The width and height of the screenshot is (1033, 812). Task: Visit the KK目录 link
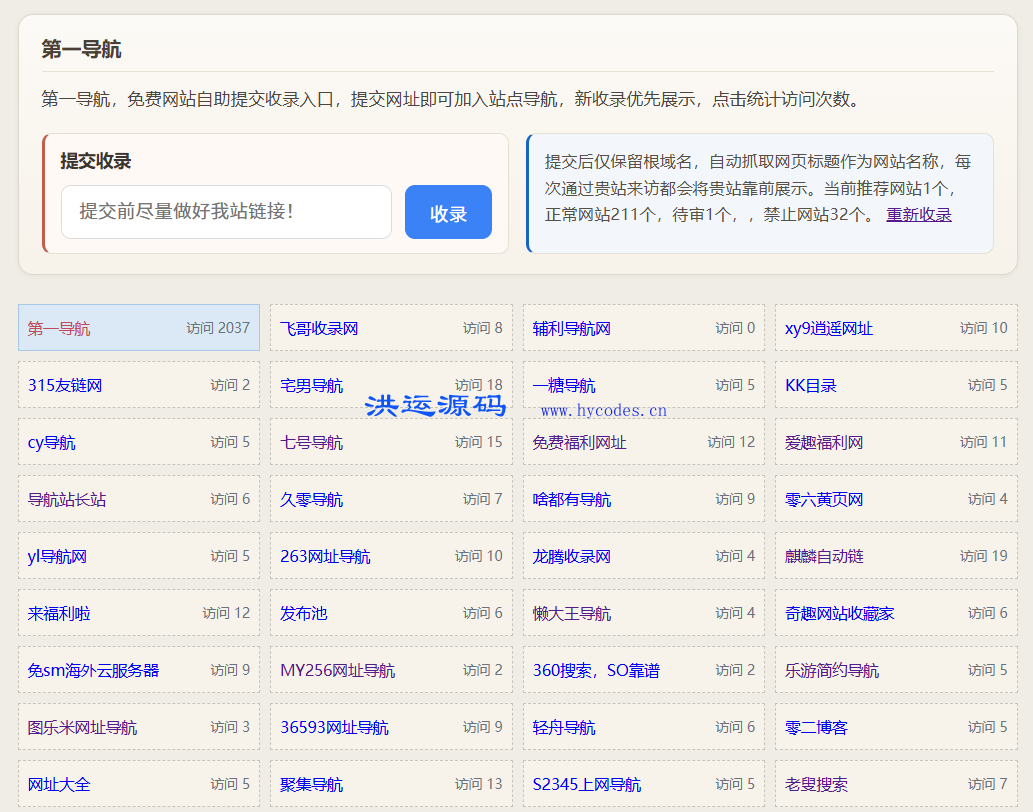[x=810, y=385]
